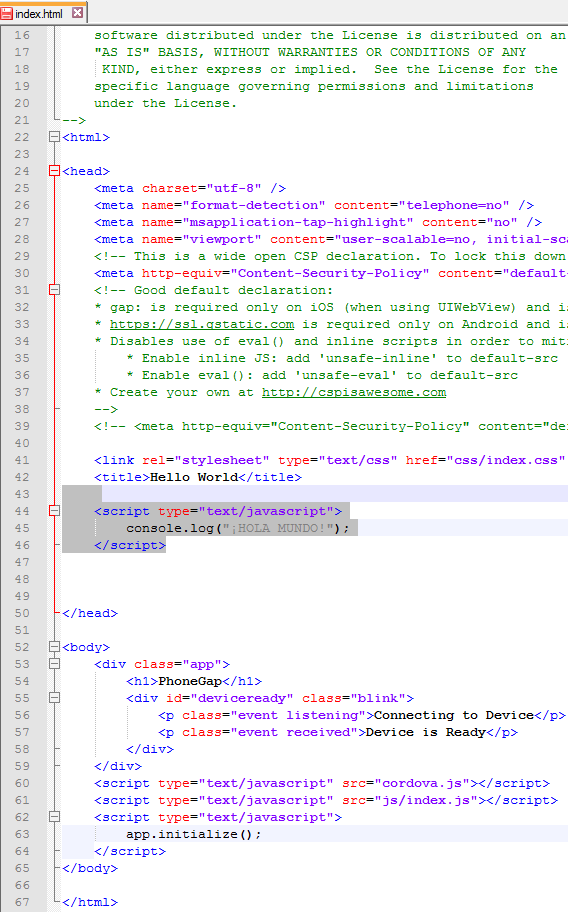
Task: Click the comment closing --> on line 21
Action: point(74,120)
